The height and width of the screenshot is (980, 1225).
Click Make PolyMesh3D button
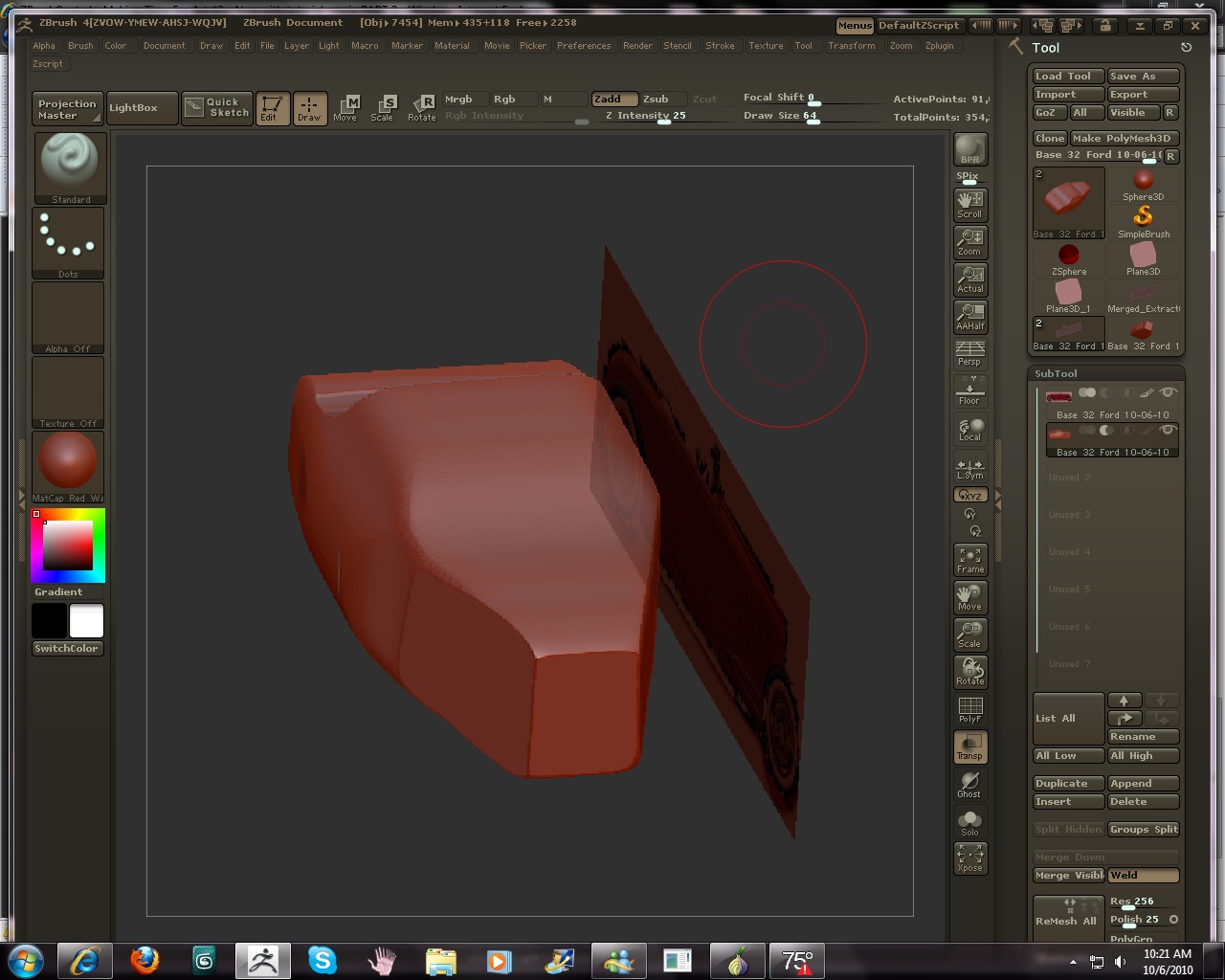click(1124, 138)
